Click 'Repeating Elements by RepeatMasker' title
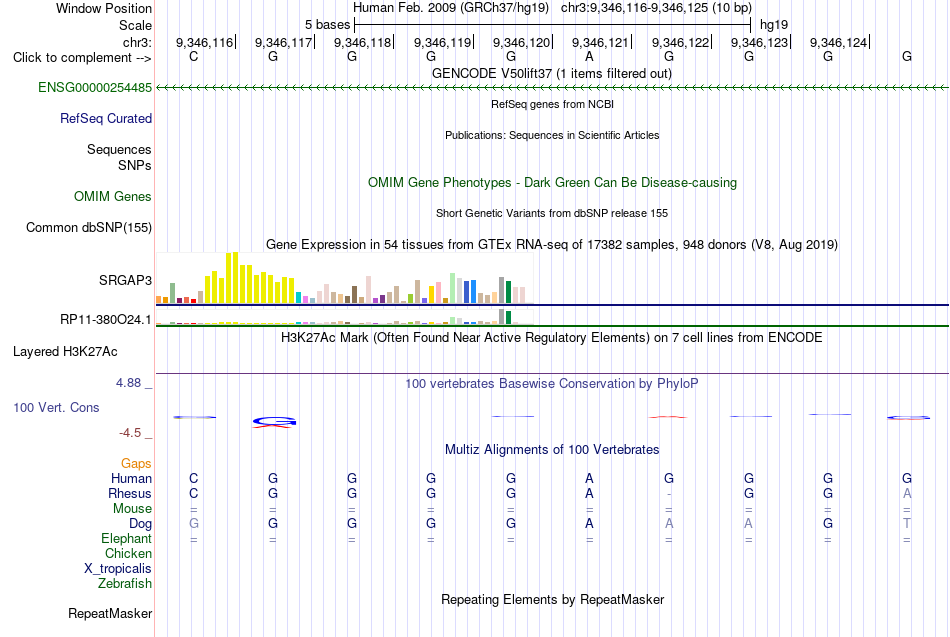The height and width of the screenshot is (637, 950). 552,600
